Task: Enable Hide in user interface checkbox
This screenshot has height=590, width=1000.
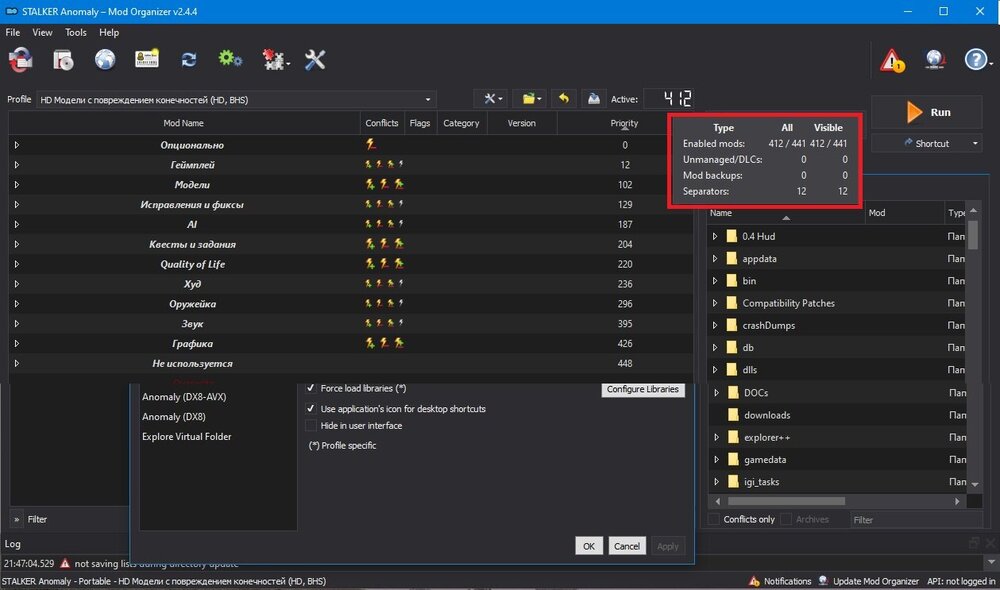Action: point(311,426)
